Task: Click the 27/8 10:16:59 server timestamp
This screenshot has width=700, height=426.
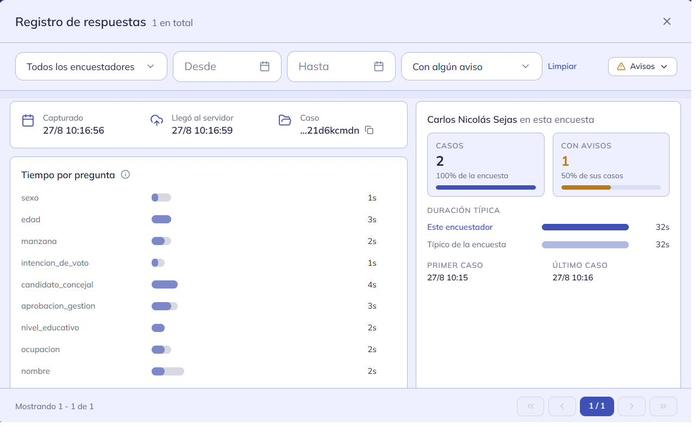Action: pos(202,130)
